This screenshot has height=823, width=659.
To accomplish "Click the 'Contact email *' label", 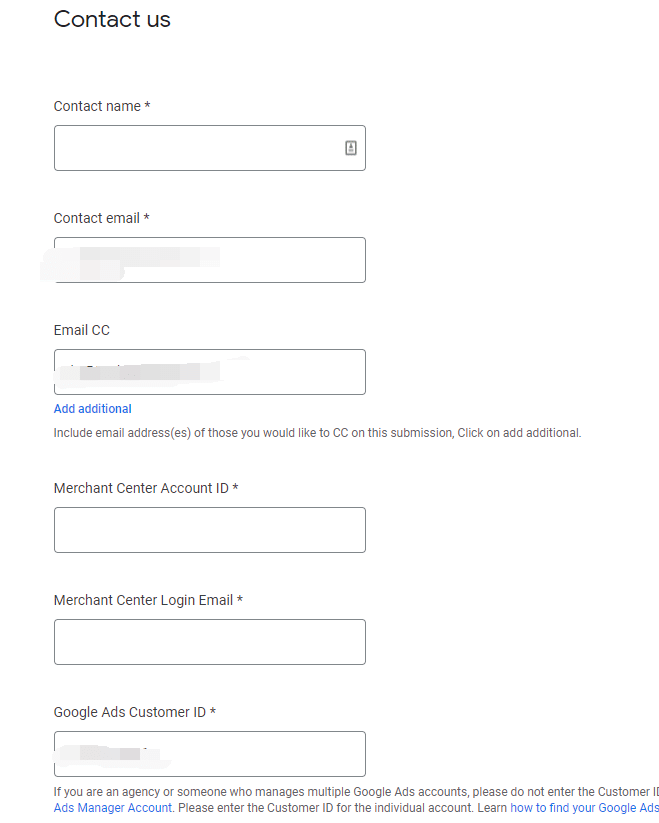I will click(101, 218).
